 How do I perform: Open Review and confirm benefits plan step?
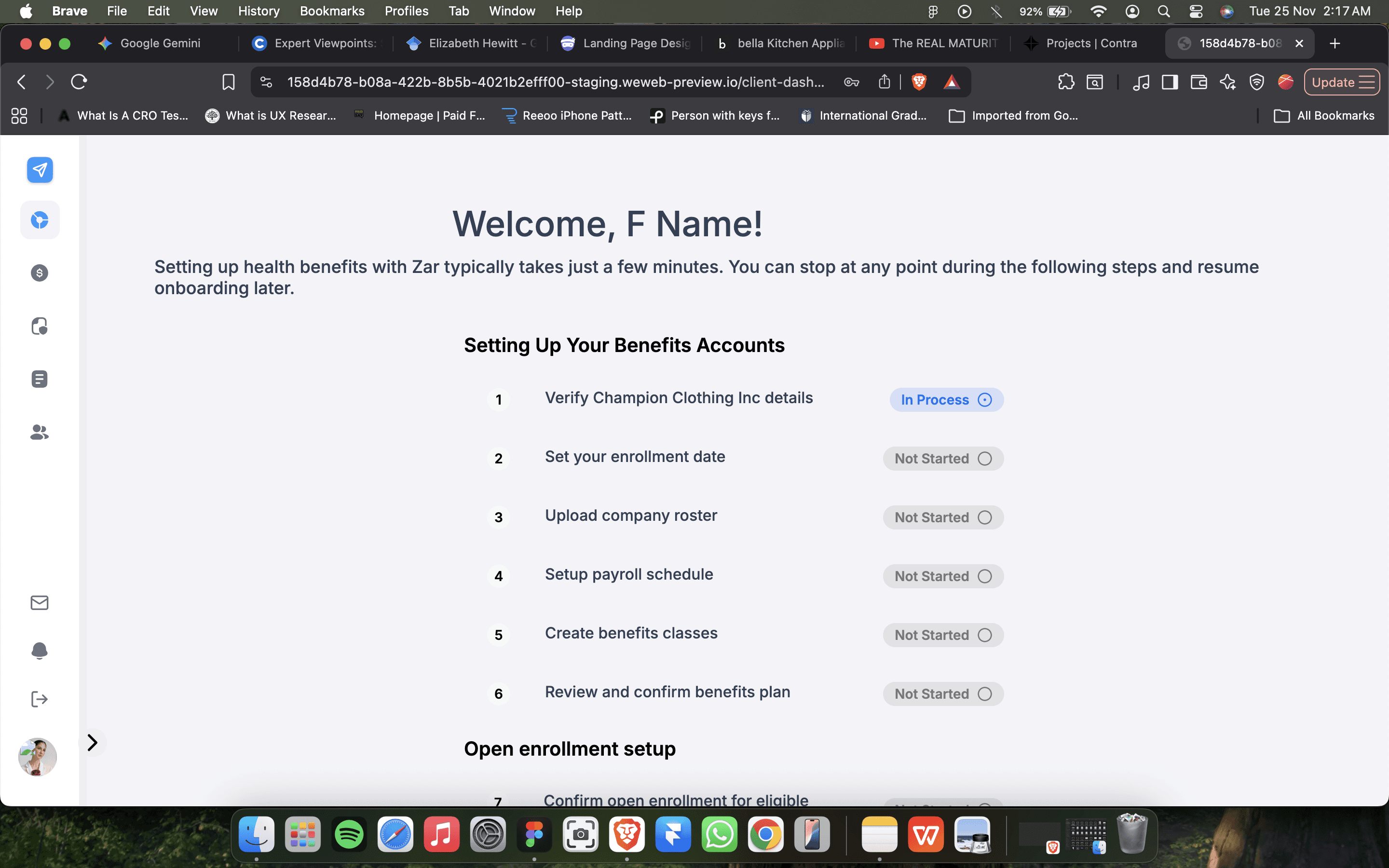(x=667, y=692)
